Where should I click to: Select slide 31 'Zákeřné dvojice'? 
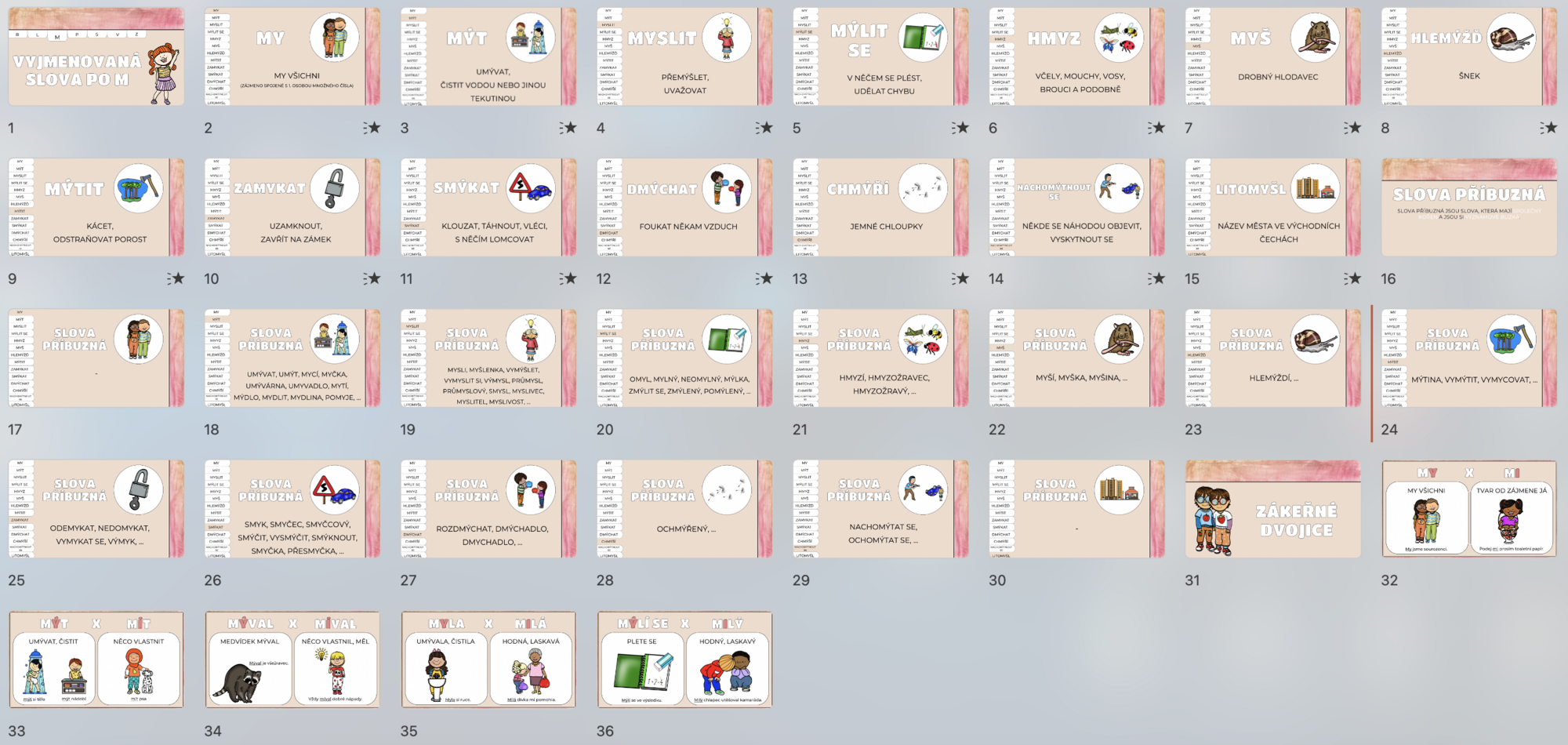pyautogui.click(x=1272, y=509)
